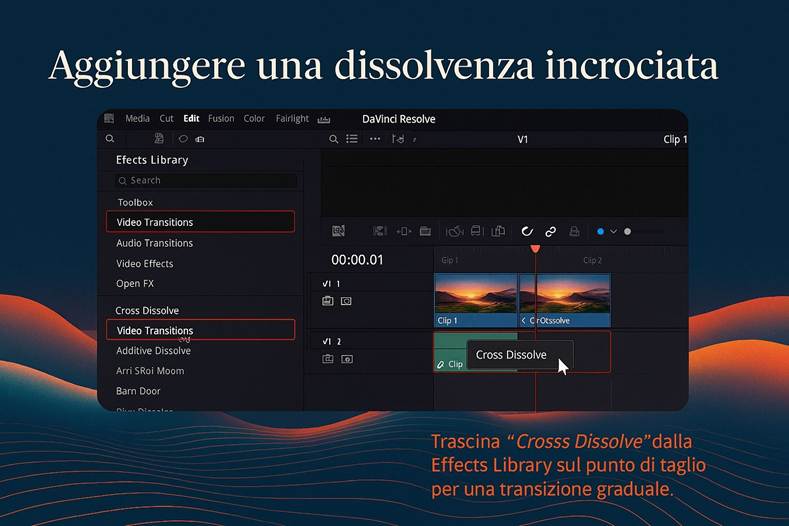Click the timeline zoom slider handle

[627, 232]
